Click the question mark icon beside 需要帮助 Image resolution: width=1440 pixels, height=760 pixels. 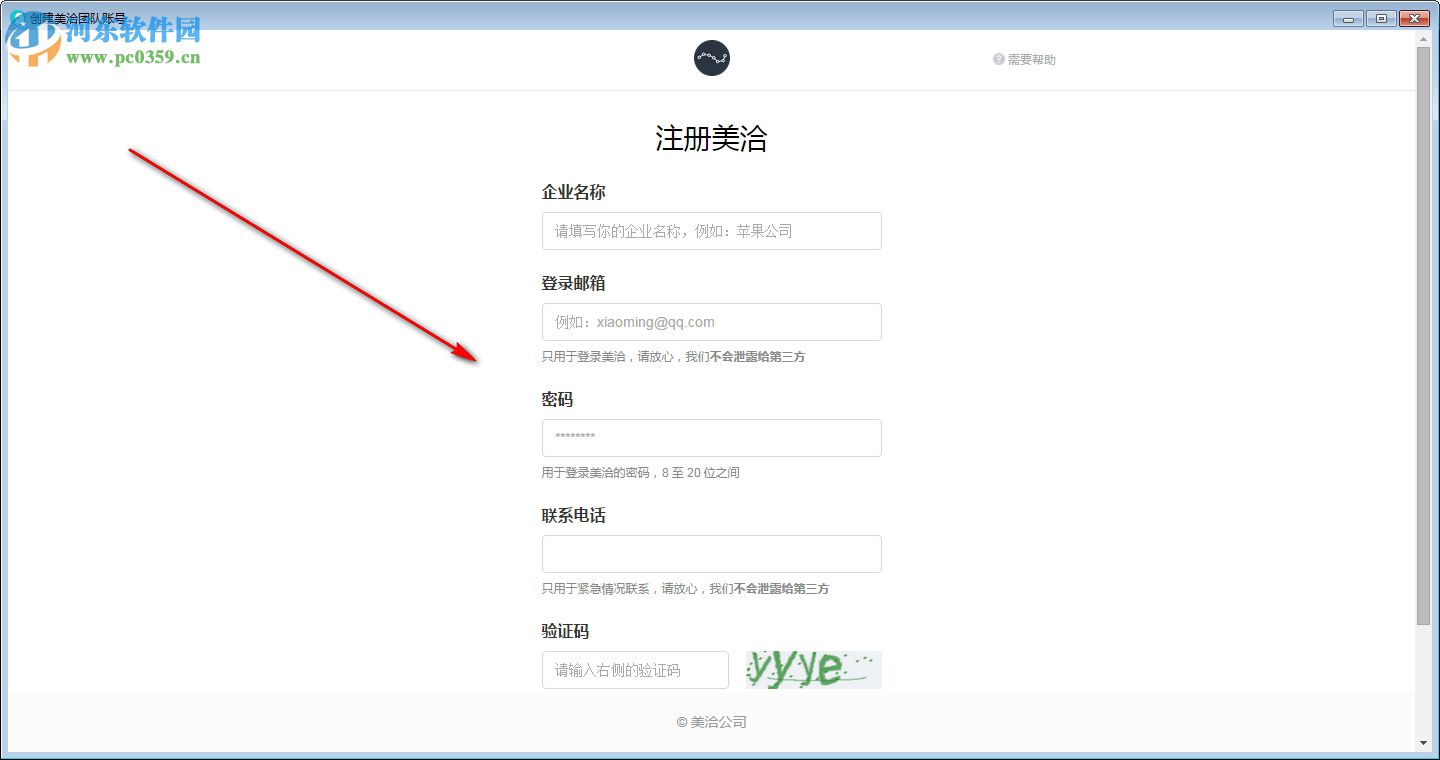(997, 59)
